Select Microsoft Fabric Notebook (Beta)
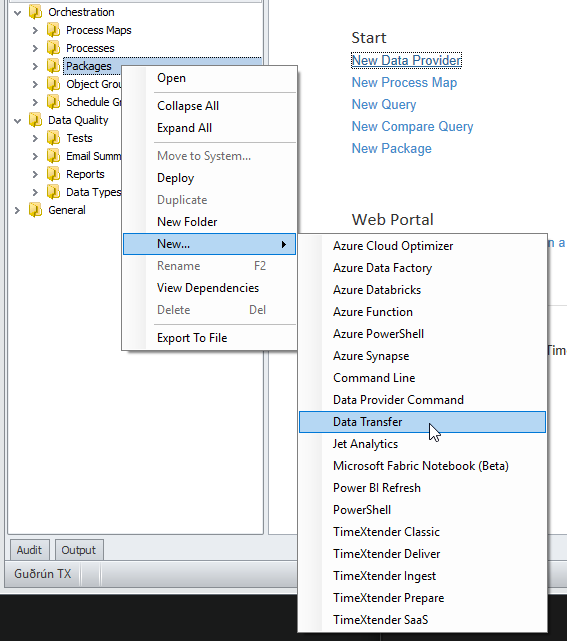This screenshot has height=641, width=567. pos(423,466)
